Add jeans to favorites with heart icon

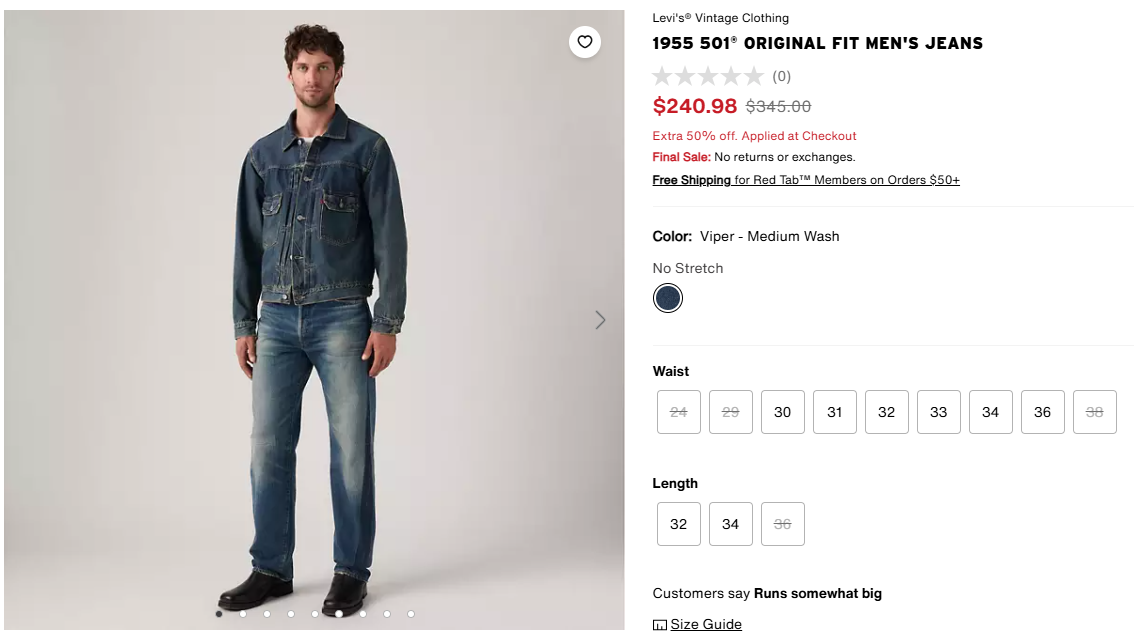point(585,42)
